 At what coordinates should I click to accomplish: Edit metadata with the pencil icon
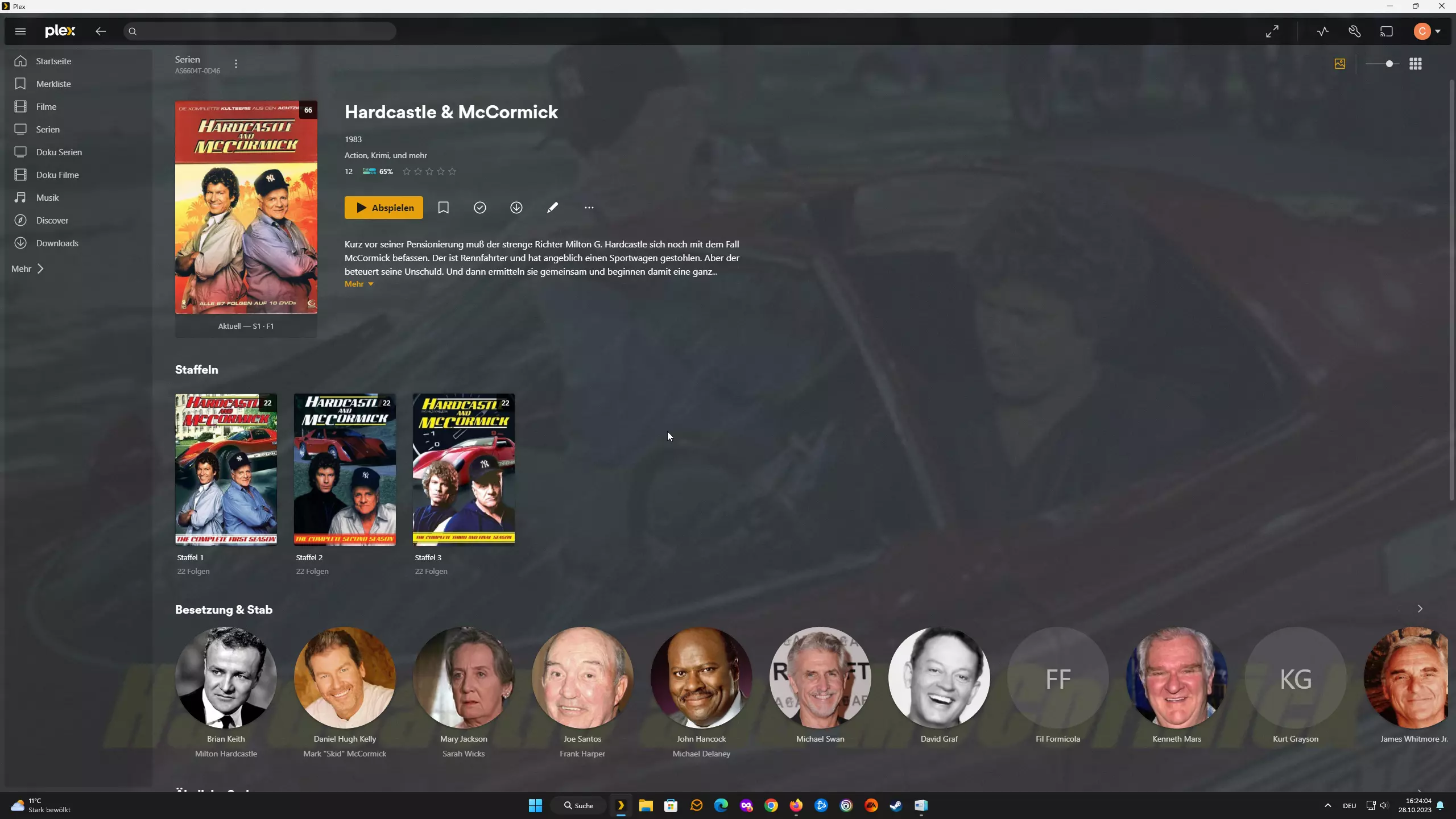coord(553,208)
